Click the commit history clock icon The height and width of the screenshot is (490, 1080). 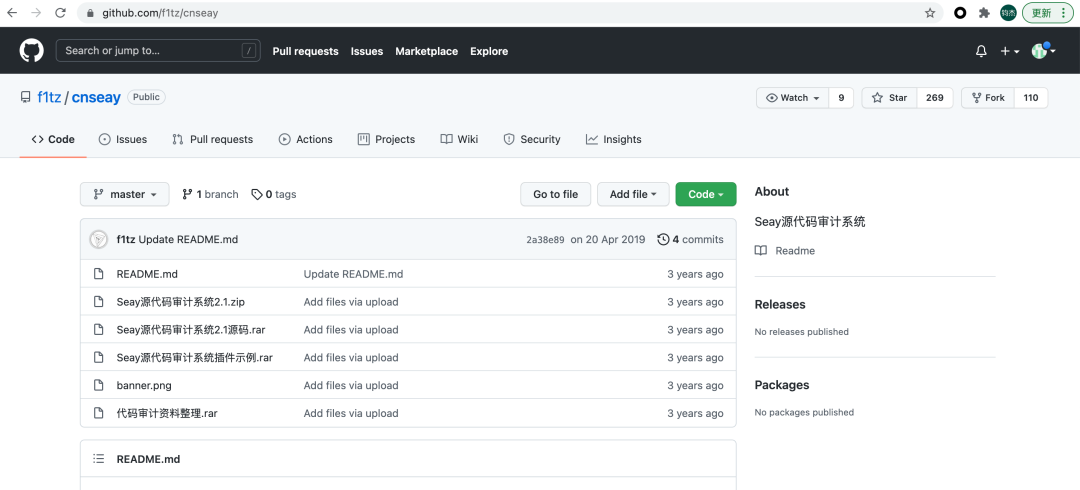(x=663, y=239)
